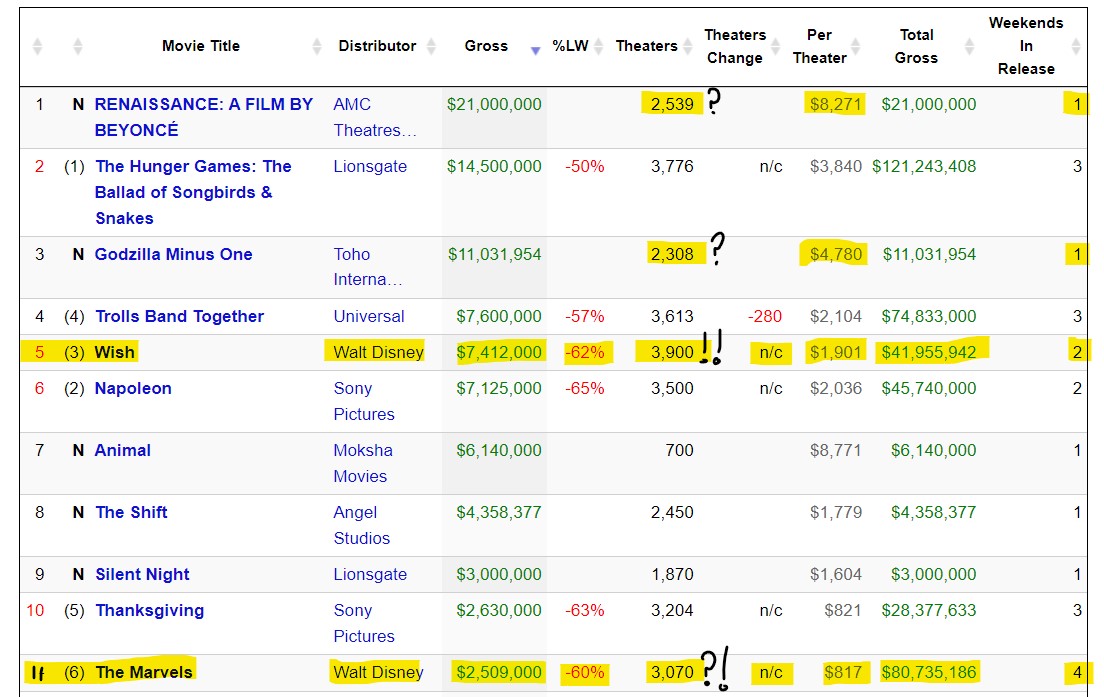Select the Napoleon movie title link
This screenshot has width=1104, height=697.
133,388
